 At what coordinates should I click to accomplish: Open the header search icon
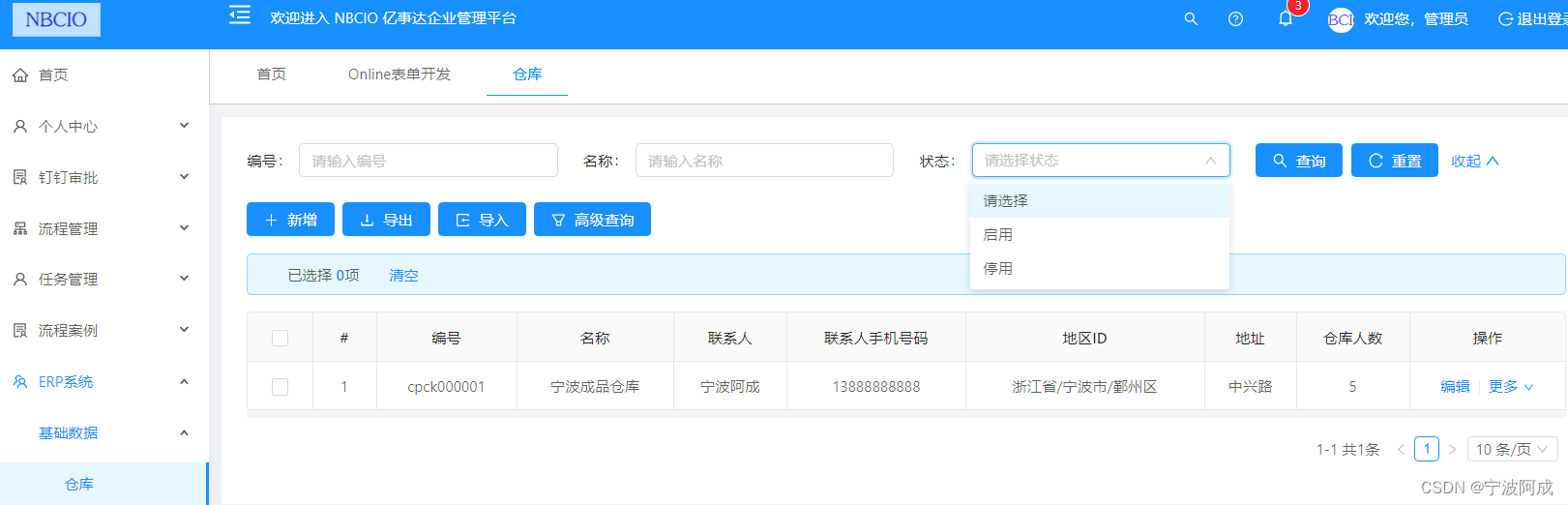pyautogui.click(x=1191, y=19)
